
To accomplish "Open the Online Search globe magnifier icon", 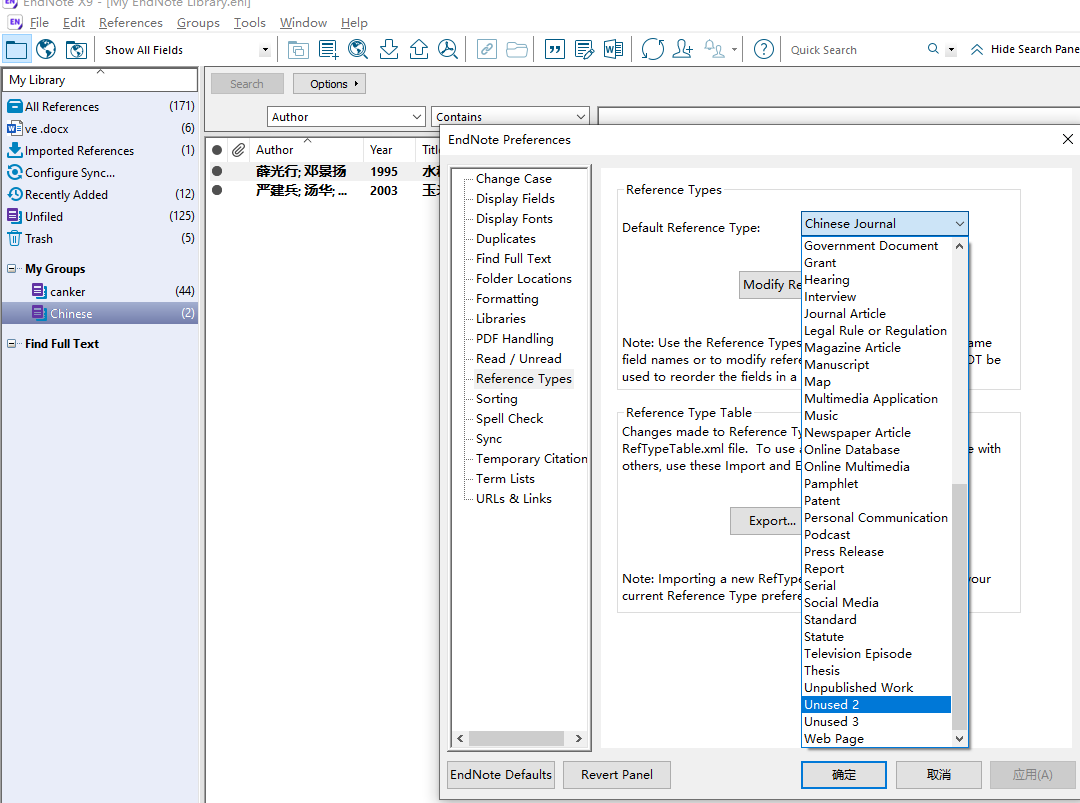I will tap(358, 50).
